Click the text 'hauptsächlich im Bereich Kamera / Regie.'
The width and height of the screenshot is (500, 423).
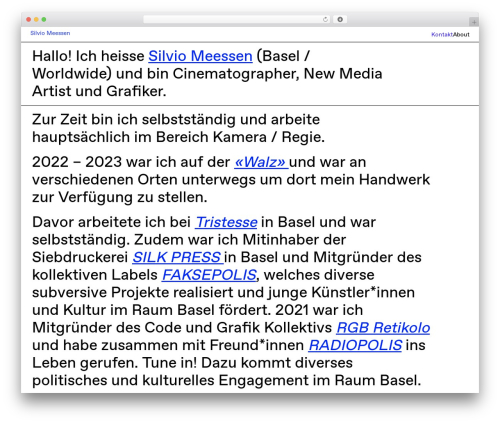(178, 137)
